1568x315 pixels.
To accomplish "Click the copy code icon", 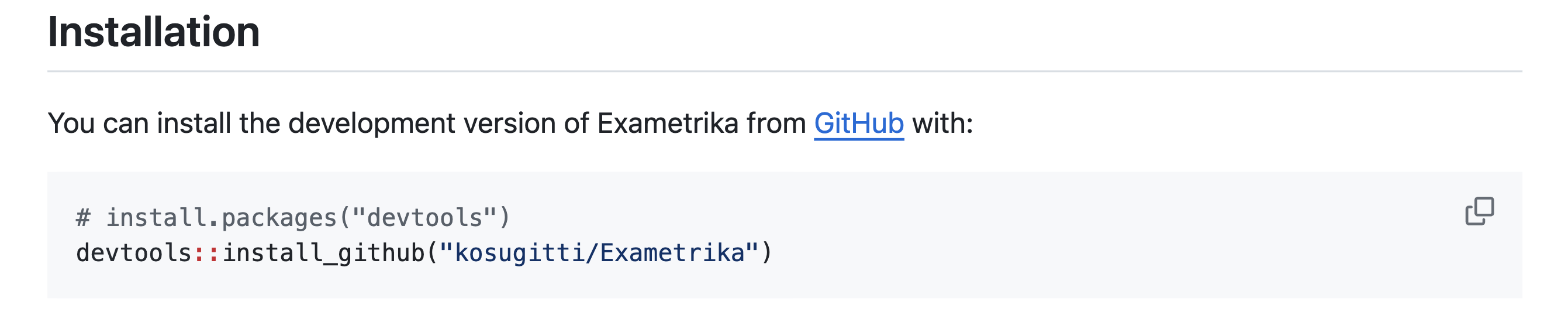I will tap(1479, 211).
